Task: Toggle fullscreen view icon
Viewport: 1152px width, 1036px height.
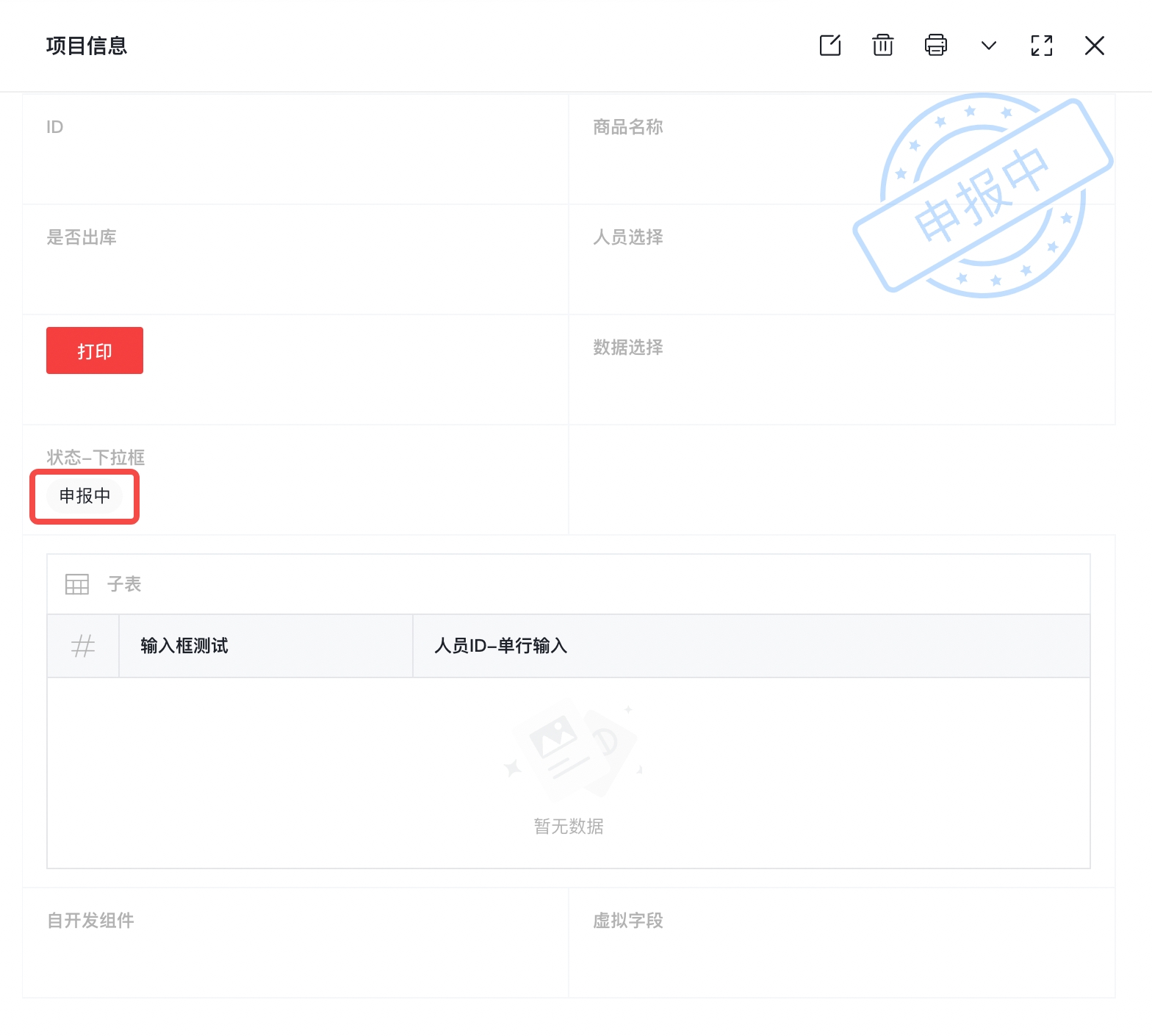Action: pyautogui.click(x=1041, y=46)
